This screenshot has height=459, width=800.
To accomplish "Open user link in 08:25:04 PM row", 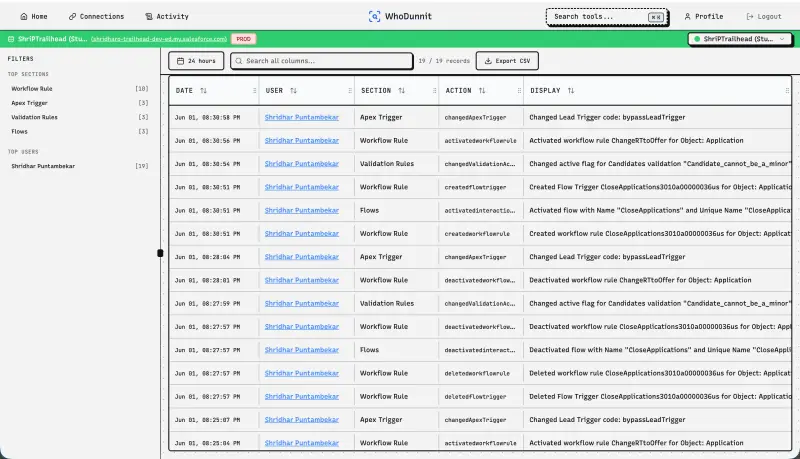I will [x=302, y=443].
